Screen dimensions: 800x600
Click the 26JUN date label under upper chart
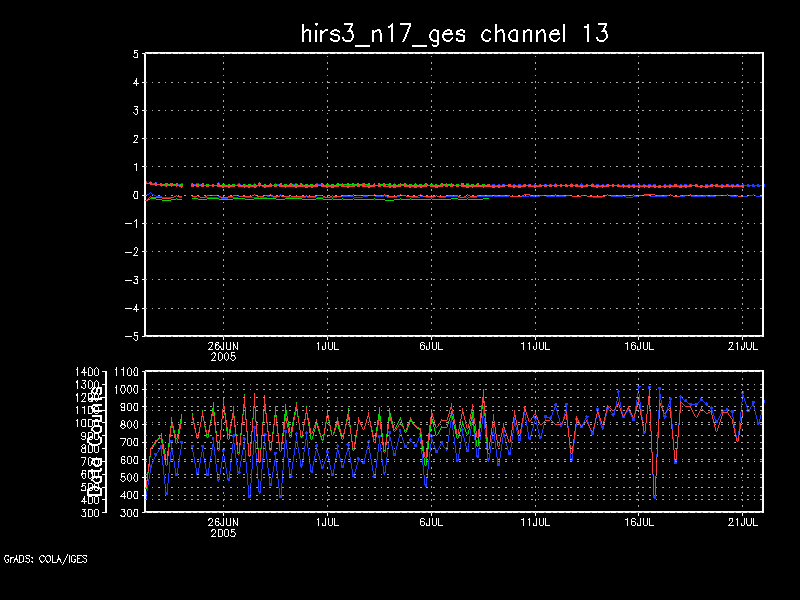[222, 345]
